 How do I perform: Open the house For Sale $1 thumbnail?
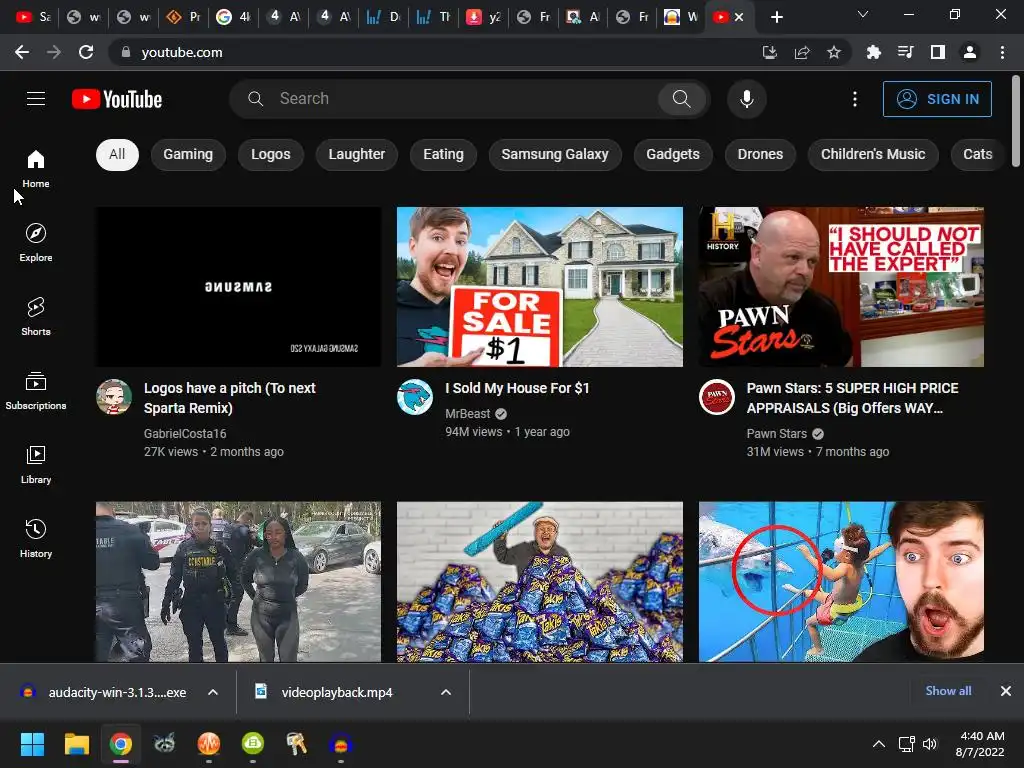pyautogui.click(x=540, y=287)
